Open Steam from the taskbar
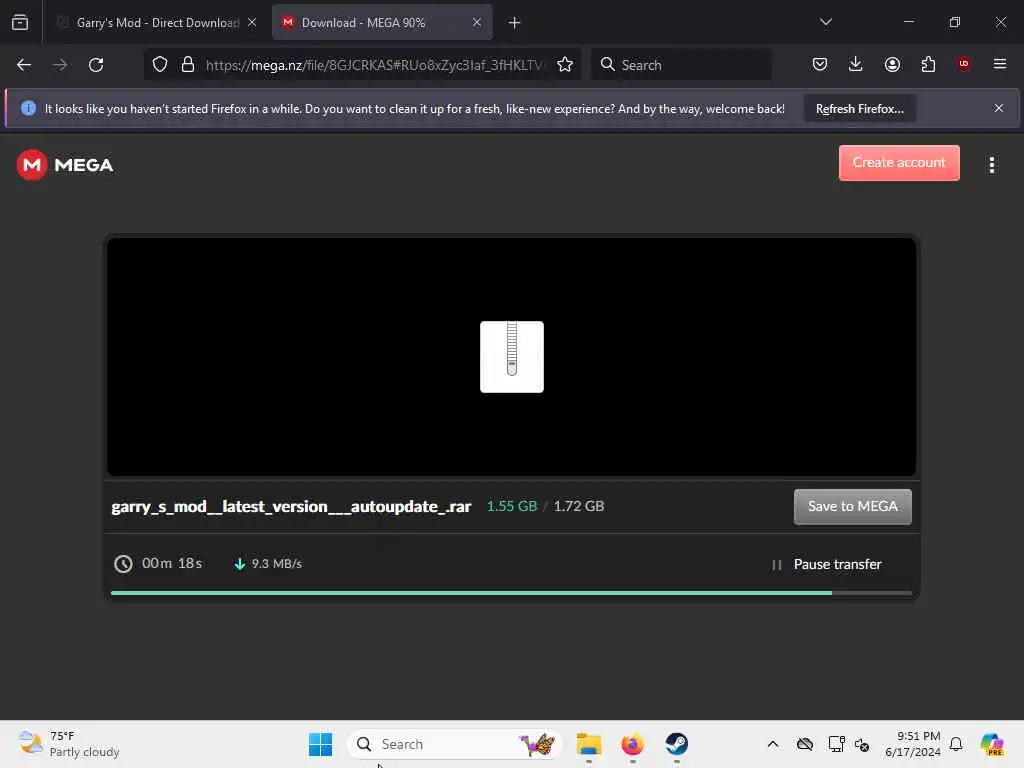 pyautogui.click(x=677, y=744)
